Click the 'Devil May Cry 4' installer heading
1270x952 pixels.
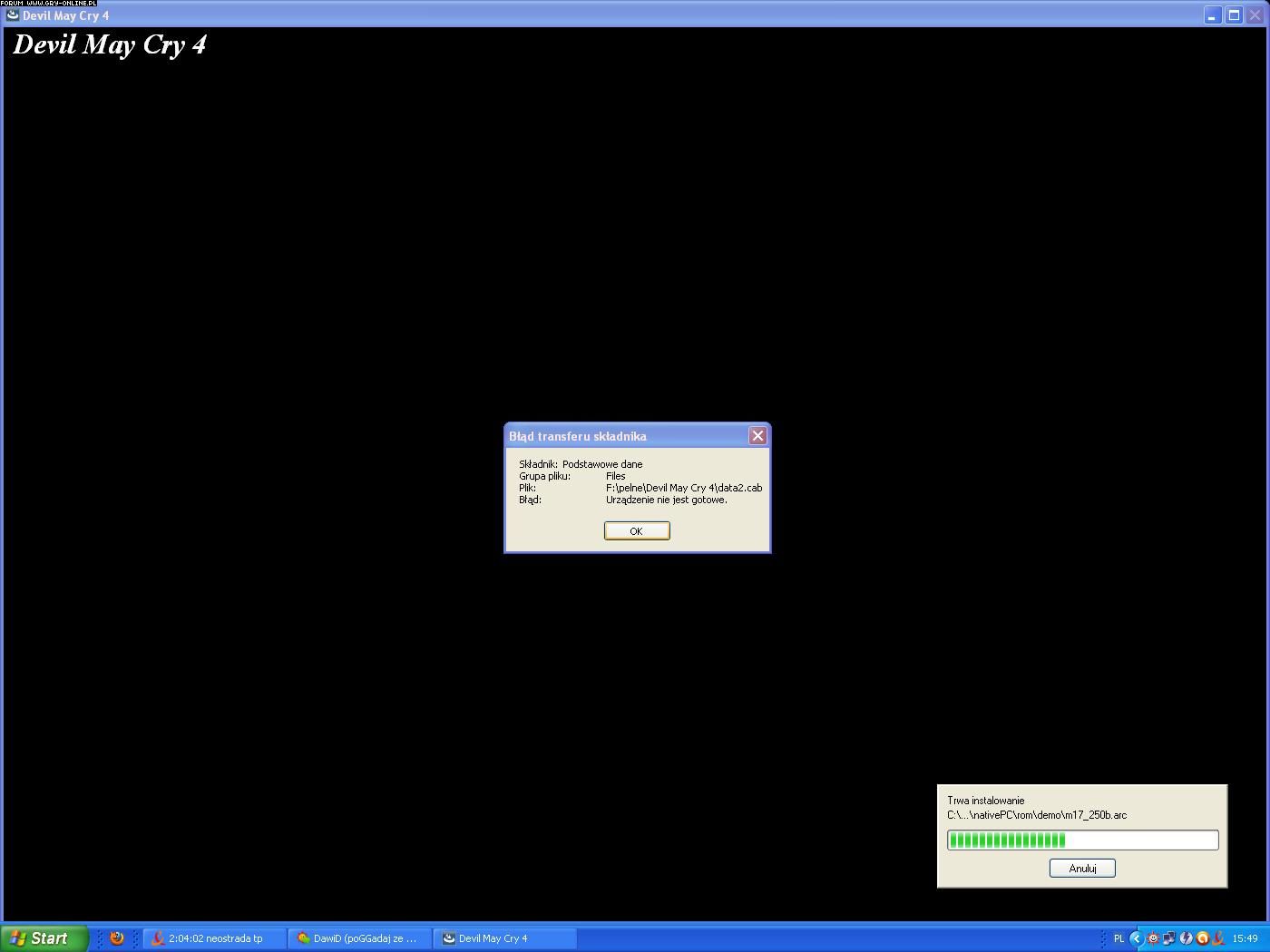pyautogui.click(x=110, y=44)
